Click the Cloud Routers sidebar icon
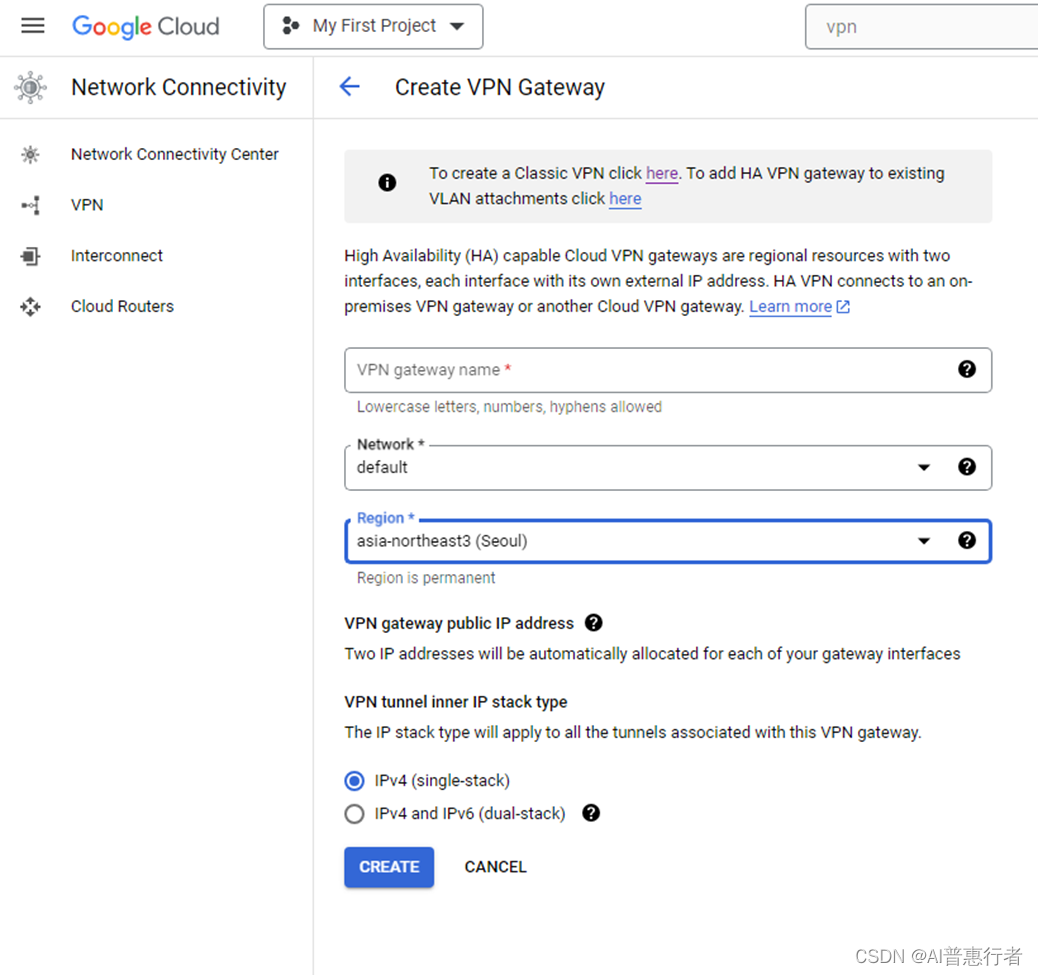This screenshot has width=1038, height=975. point(30,306)
